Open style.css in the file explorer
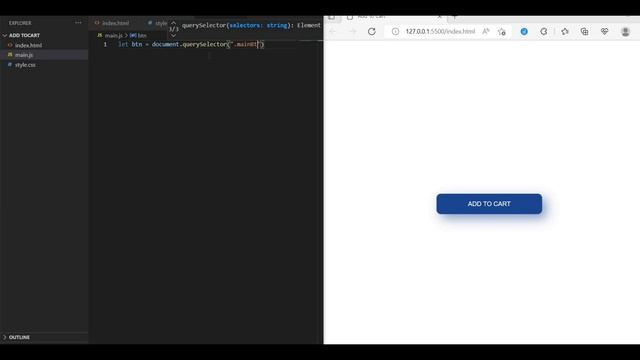The height and width of the screenshot is (360, 640). [x=25, y=65]
